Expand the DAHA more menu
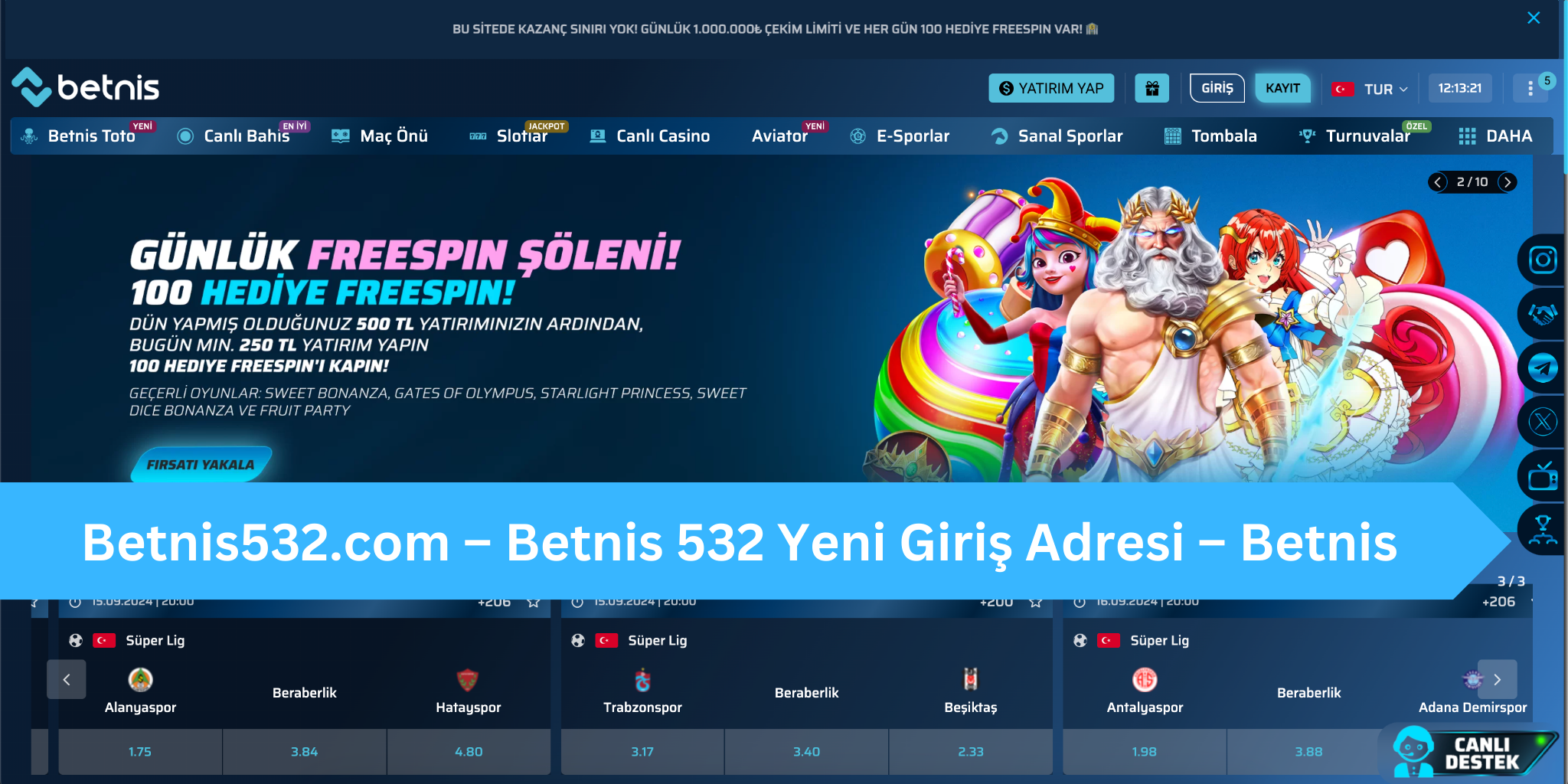The image size is (1568, 784). (1495, 136)
